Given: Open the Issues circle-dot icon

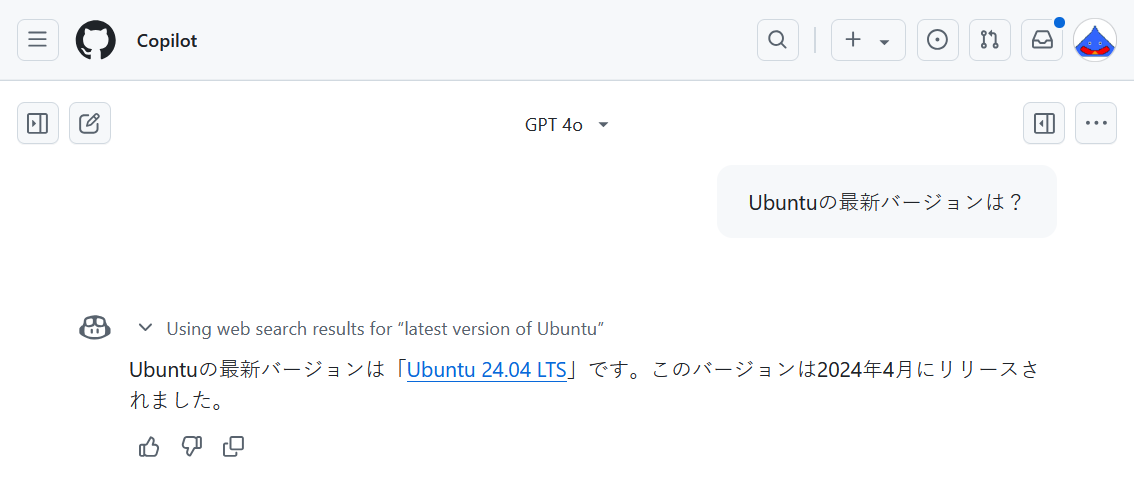Looking at the screenshot, I should click(937, 40).
